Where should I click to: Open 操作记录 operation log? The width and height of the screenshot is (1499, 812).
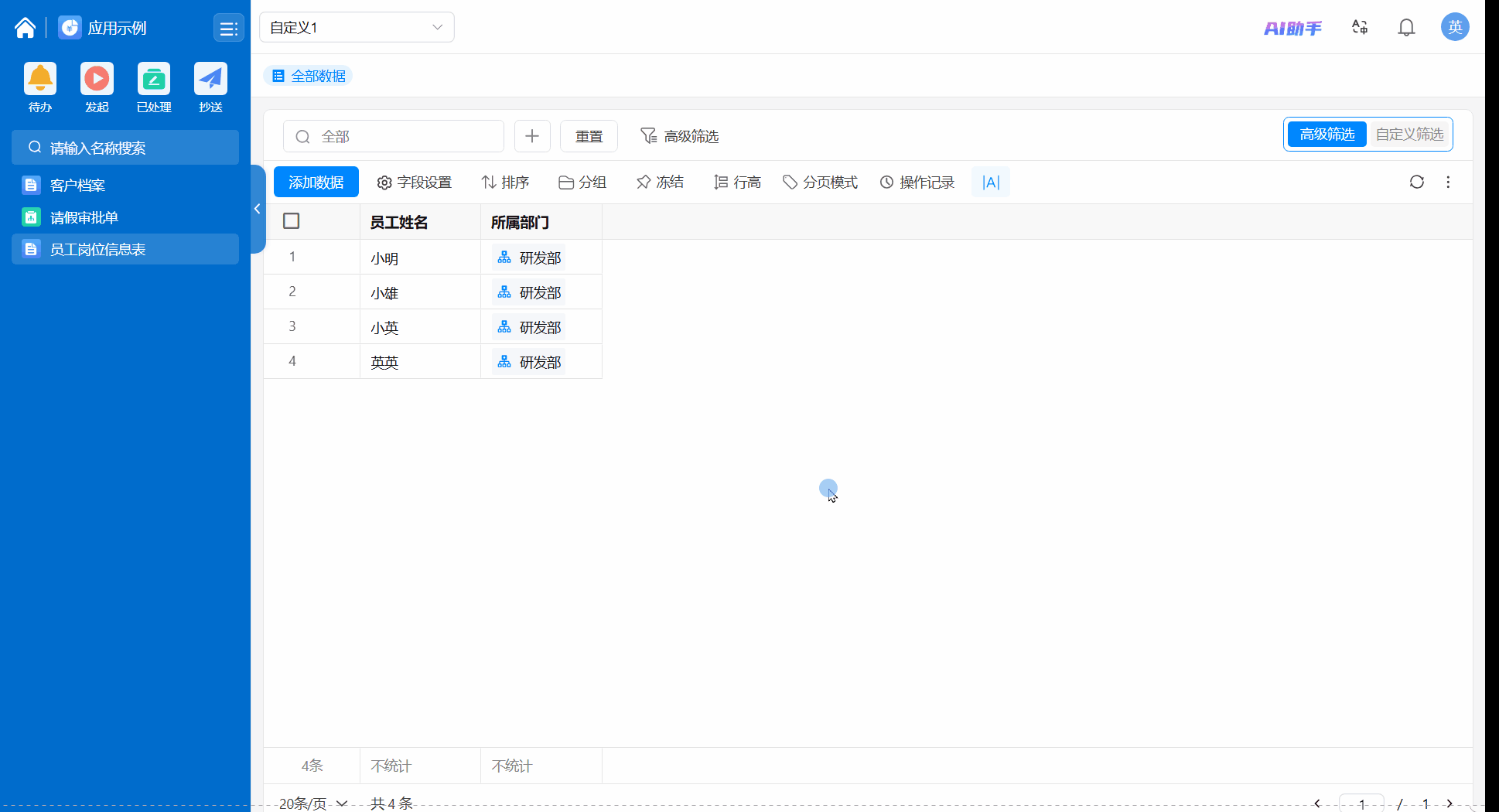point(917,183)
